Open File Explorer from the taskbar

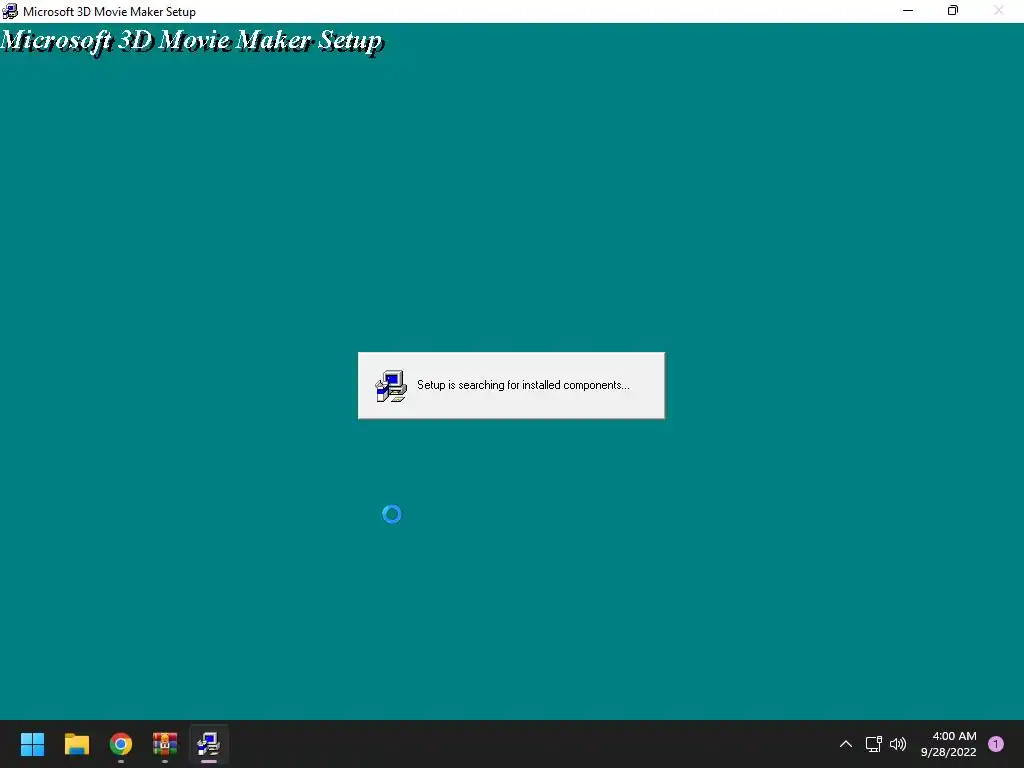point(76,744)
